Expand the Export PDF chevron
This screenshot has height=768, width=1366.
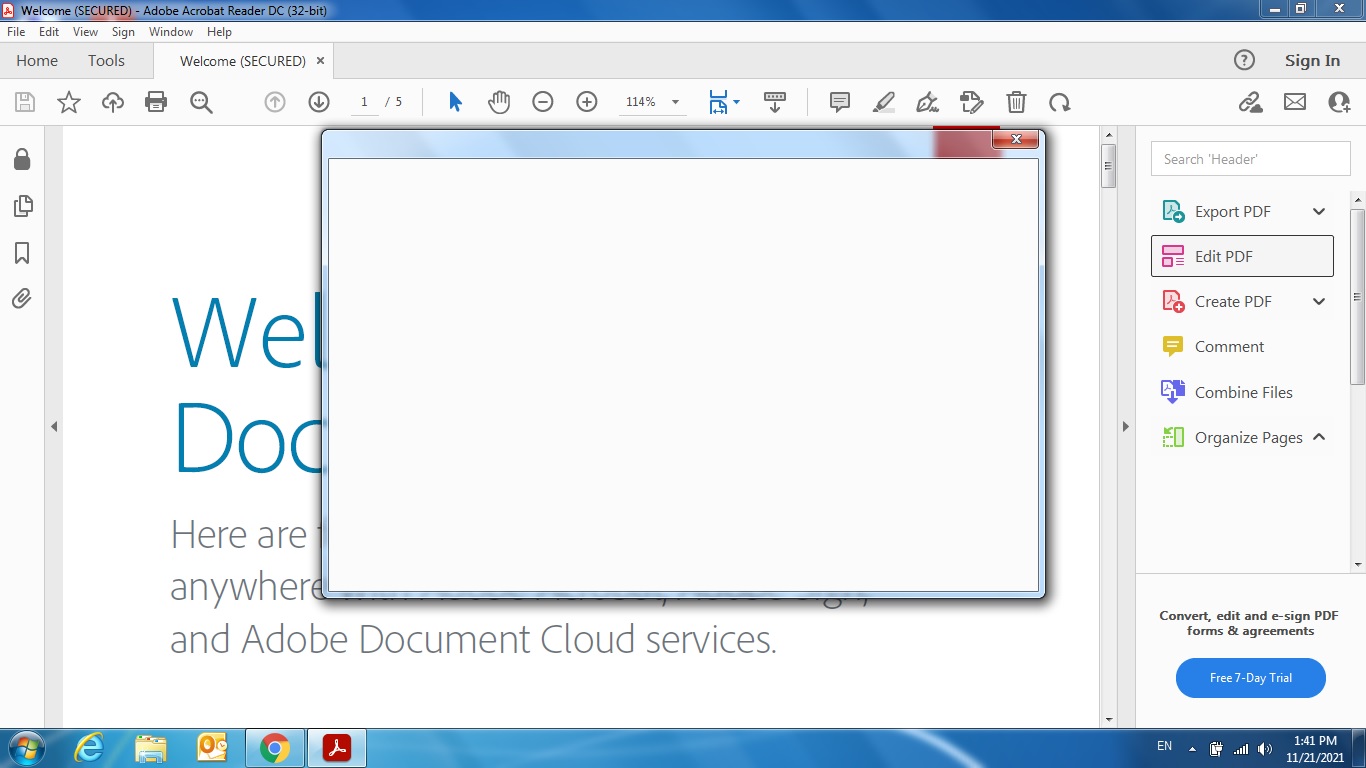1319,211
